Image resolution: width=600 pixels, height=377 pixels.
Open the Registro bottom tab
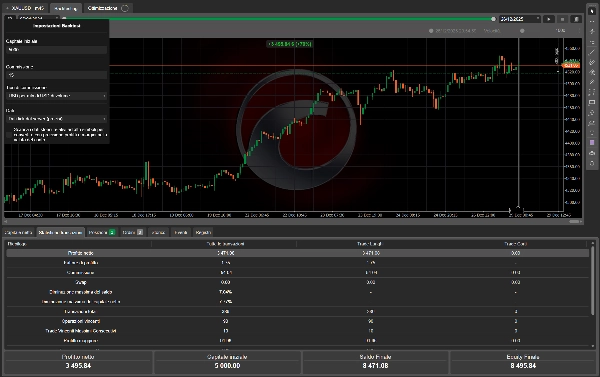(203, 232)
